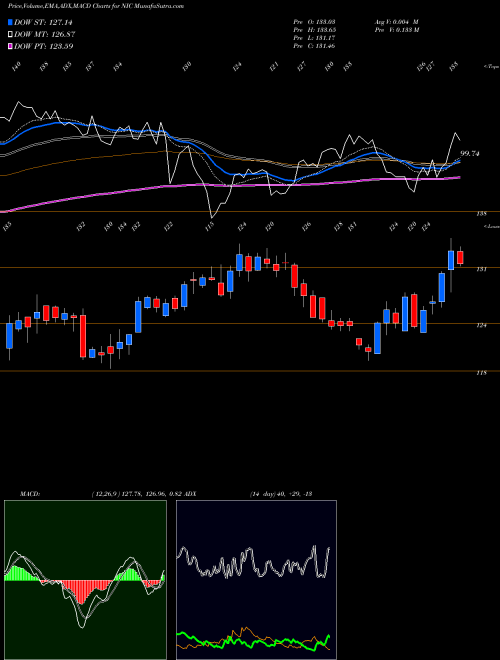Click the 'Pre O: 133.03' open value
The height and width of the screenshot is (660, 500).
click(x=314, y=21)
